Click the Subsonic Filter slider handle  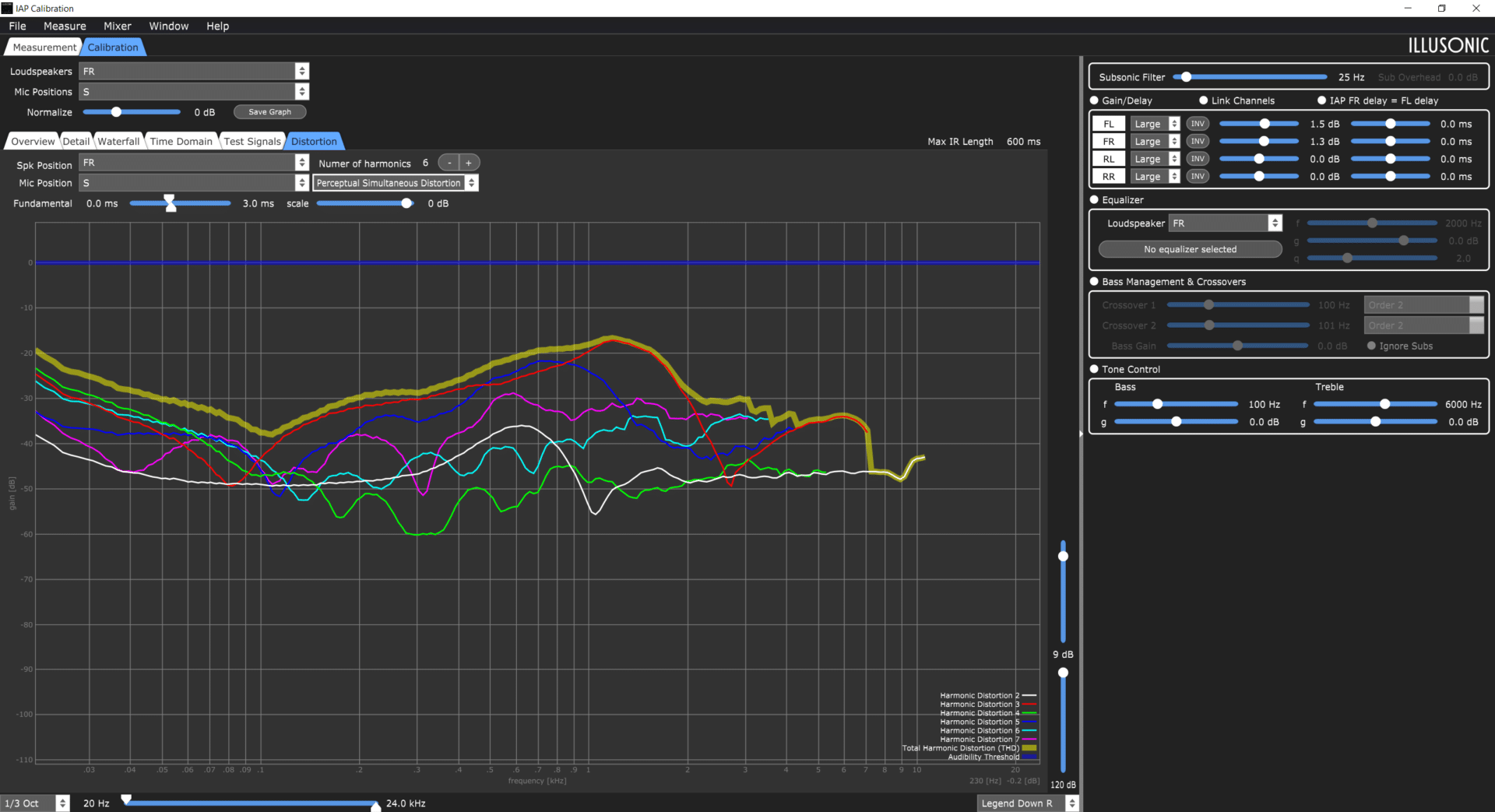tap(1186, 77)
